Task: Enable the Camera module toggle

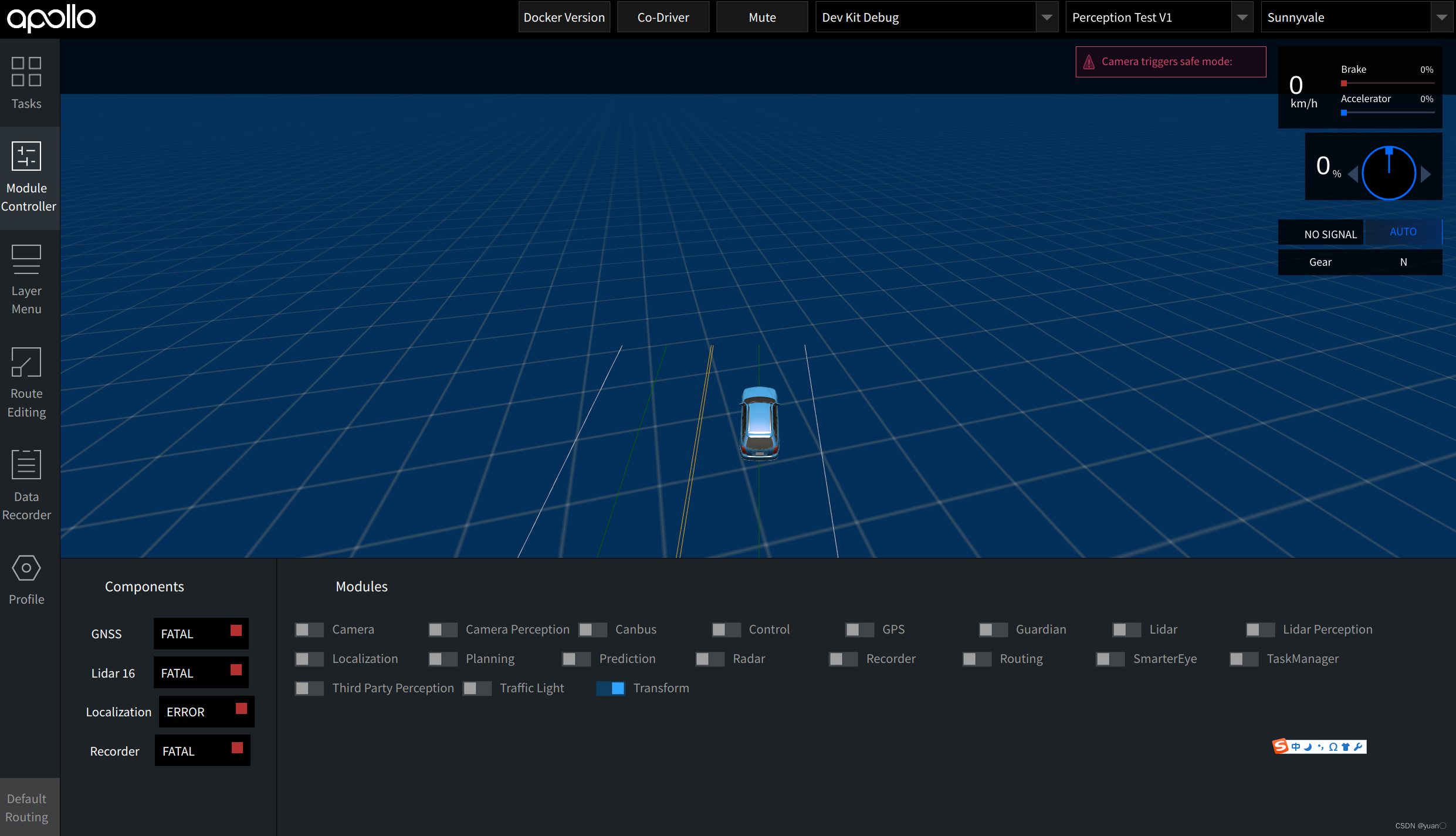Action: click(309, 629)
